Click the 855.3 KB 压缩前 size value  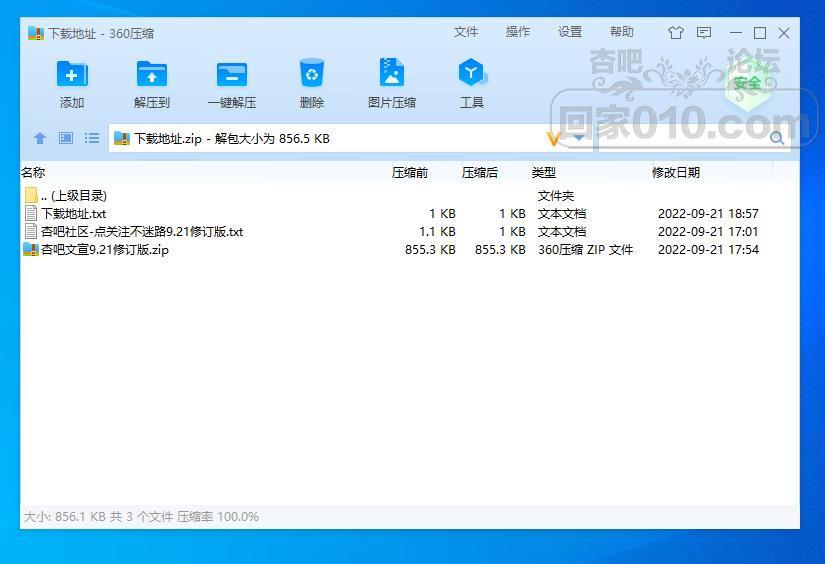pyautogui.click(x=430, y=249)
